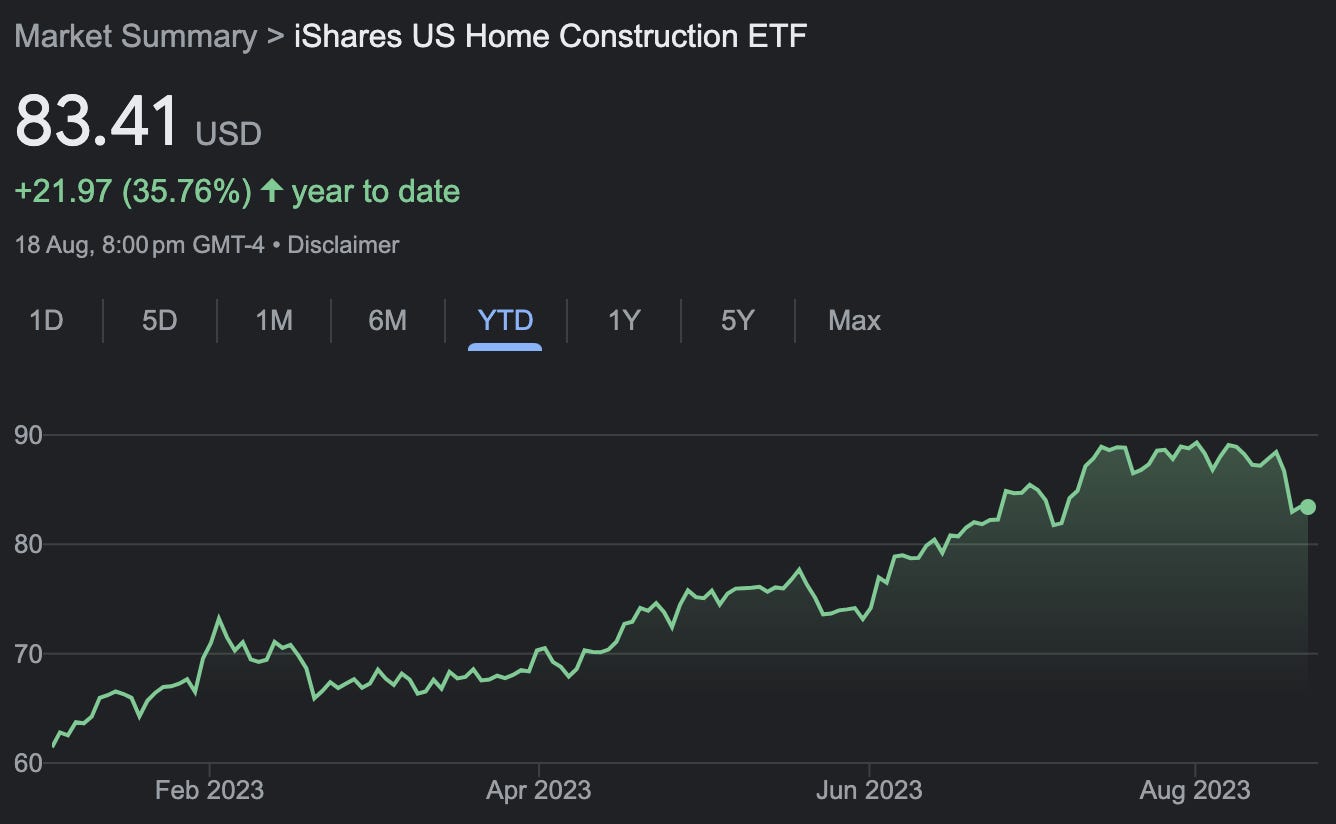The width and height of the screenshot is (1336, 824).
Task: View the 5Y price history
Action: (x=736, y=320)
